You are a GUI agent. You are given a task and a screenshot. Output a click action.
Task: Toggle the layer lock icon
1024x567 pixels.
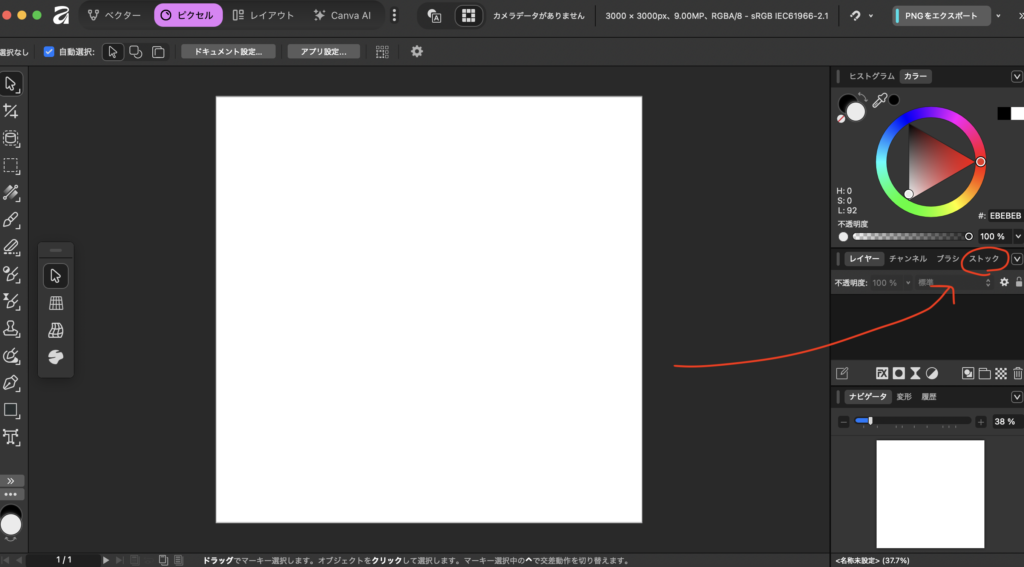click(x=1018, y=283)
